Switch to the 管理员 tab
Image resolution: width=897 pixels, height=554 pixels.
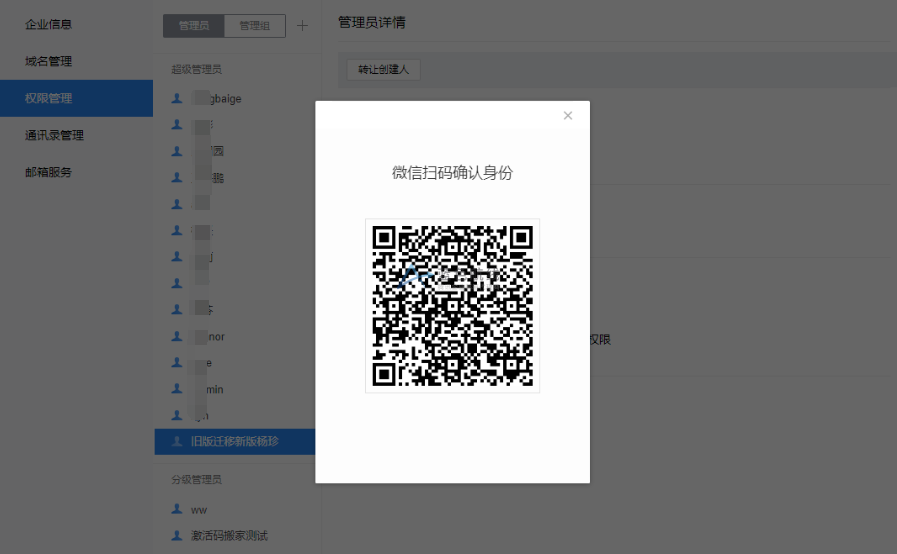193,26
